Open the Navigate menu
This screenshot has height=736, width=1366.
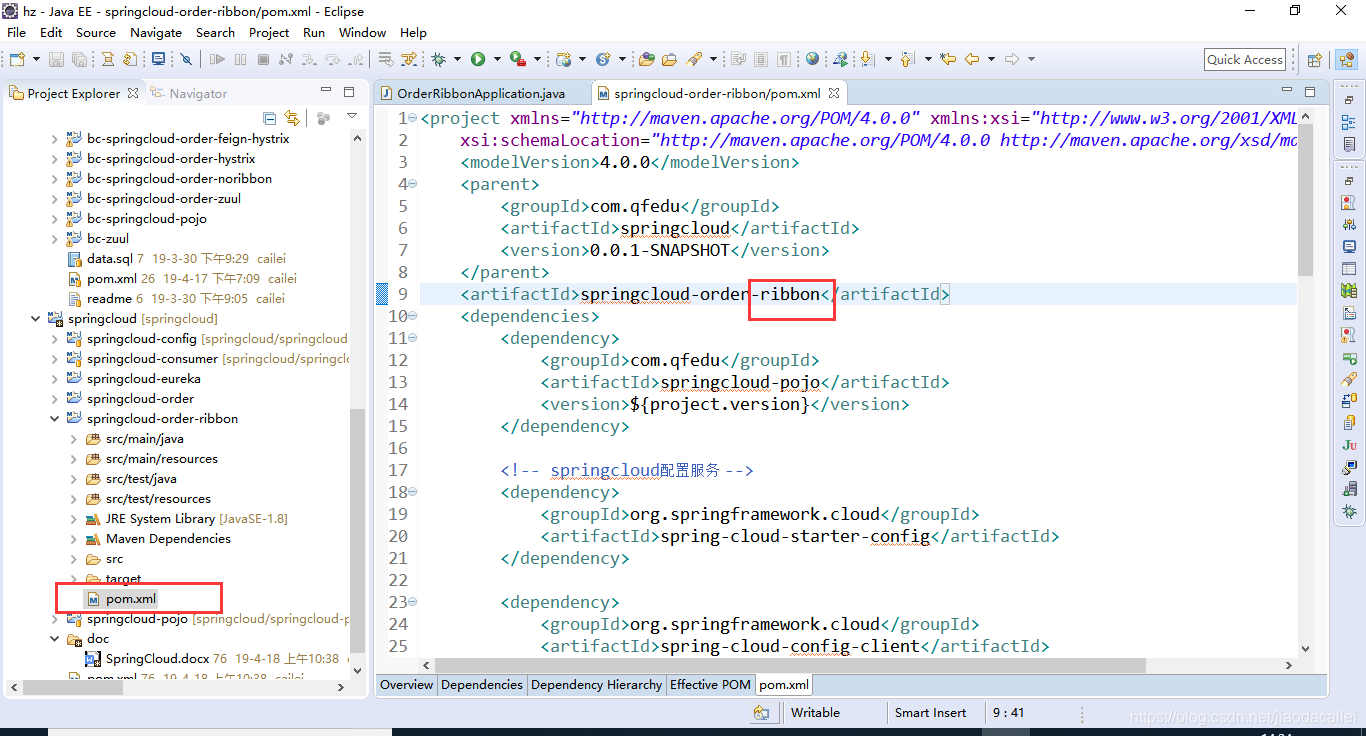(x=155, y=32)
